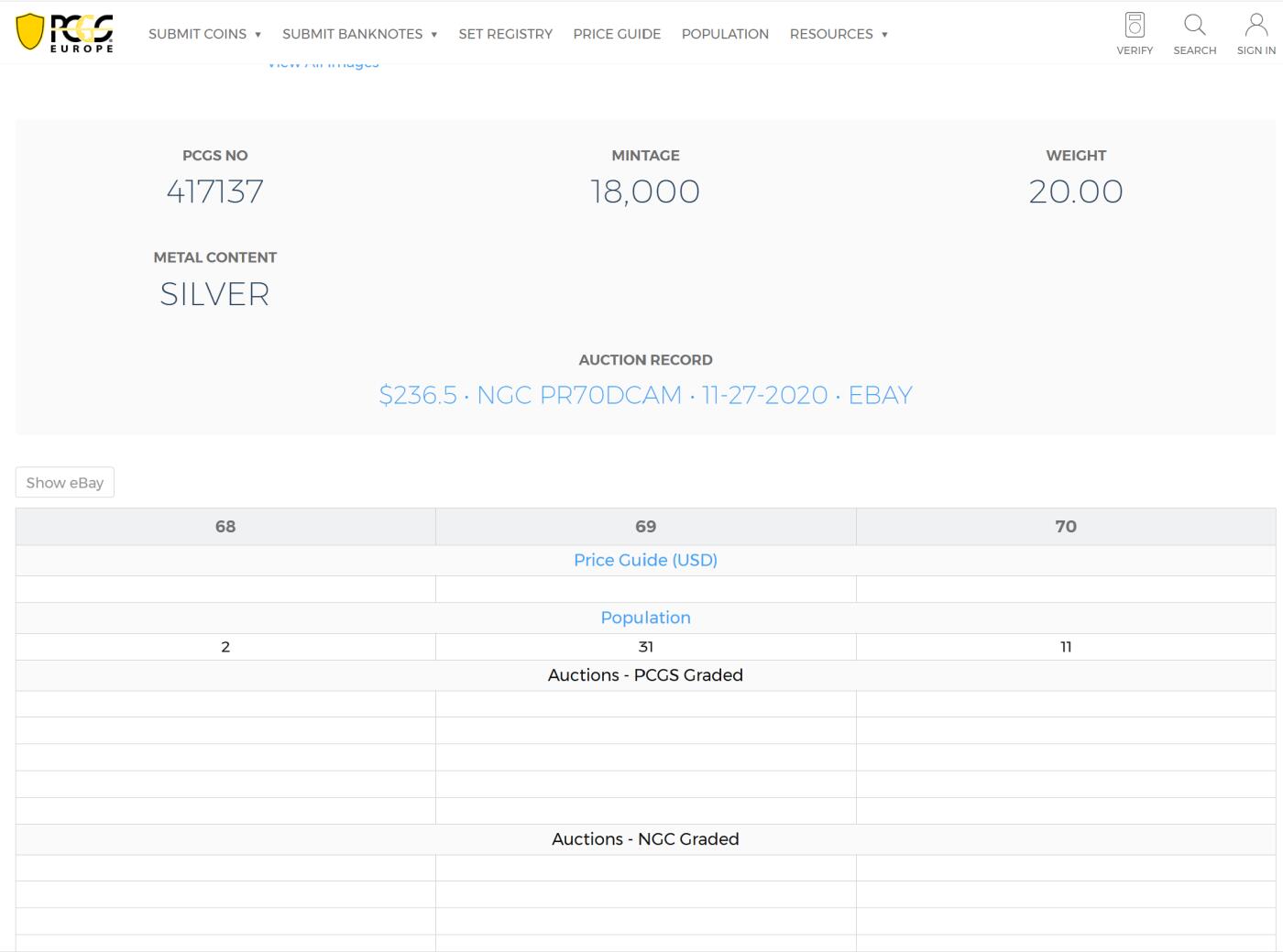Open Price Guide from the top navigation
This screenshot has width=1283, height=952.
[x=617, y=34]
